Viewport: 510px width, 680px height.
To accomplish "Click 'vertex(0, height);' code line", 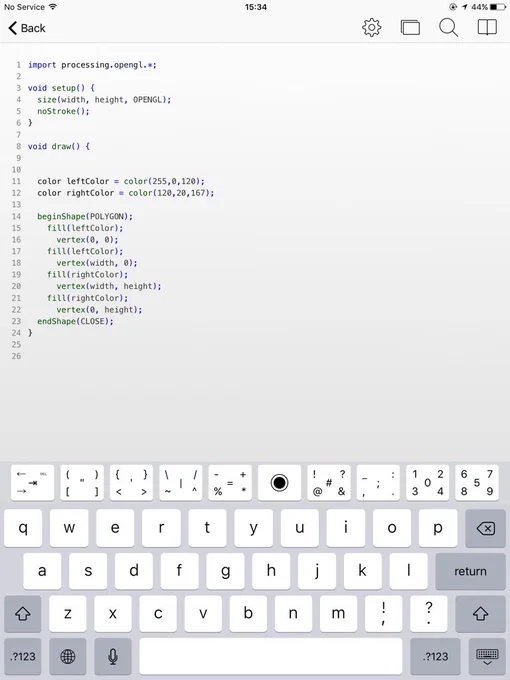I will point(99,310).
